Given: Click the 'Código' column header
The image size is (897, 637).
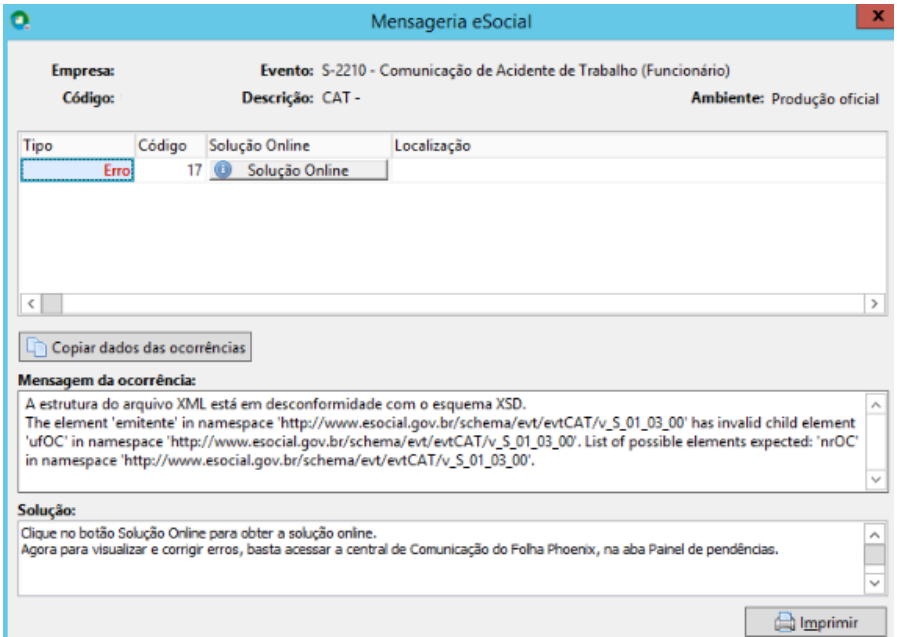Looking at the screenshot, I should tap(170, 145).
